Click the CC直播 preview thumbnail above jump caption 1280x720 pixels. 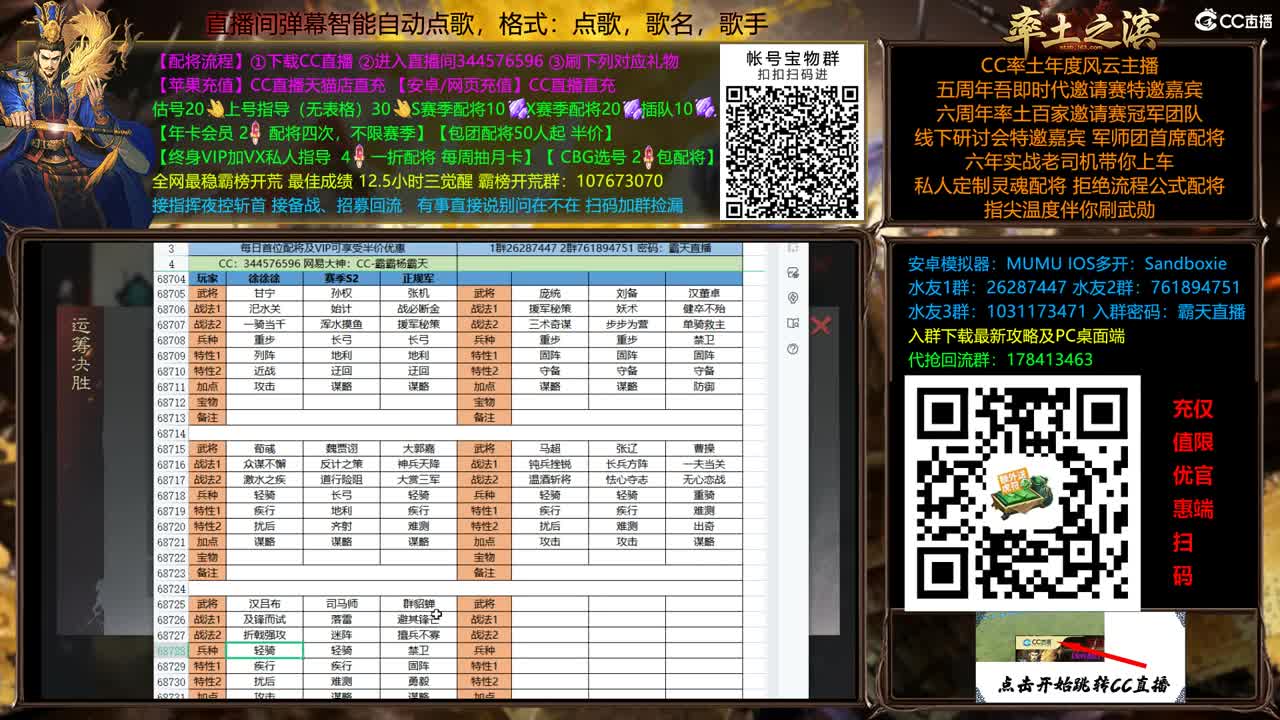tap(1040, 637)
